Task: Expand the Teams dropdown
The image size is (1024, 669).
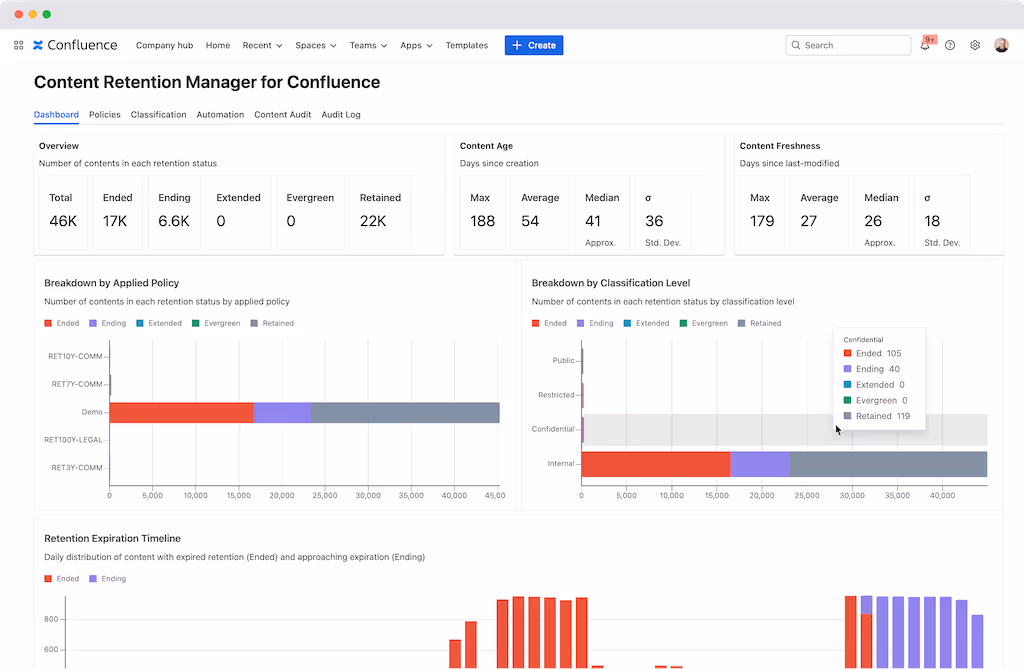Action: tap(368, 45)
